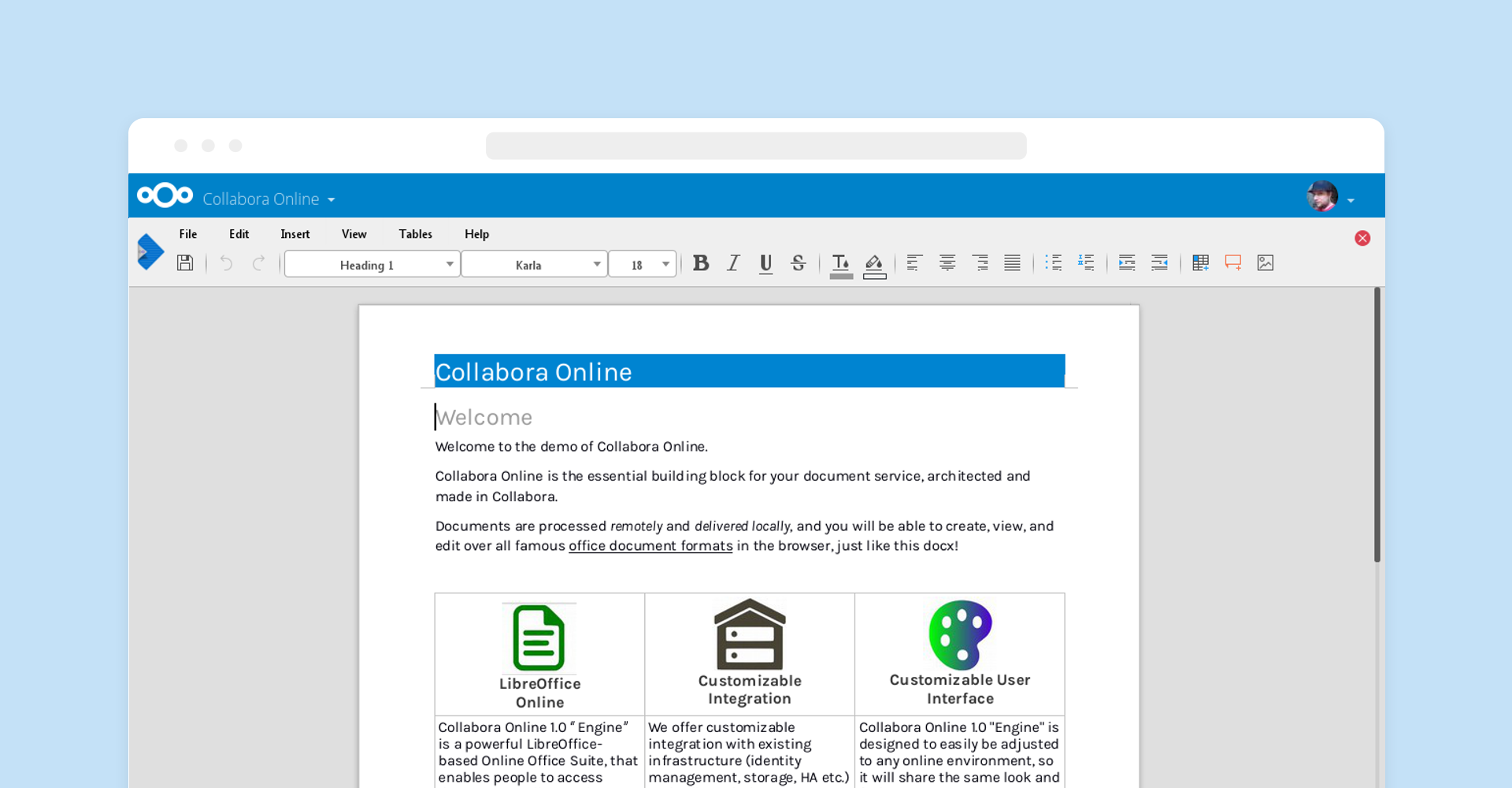Expand the user account dropdown arrow
The height and width of the screenshot is (788, 1512).
pos(1351,201)
